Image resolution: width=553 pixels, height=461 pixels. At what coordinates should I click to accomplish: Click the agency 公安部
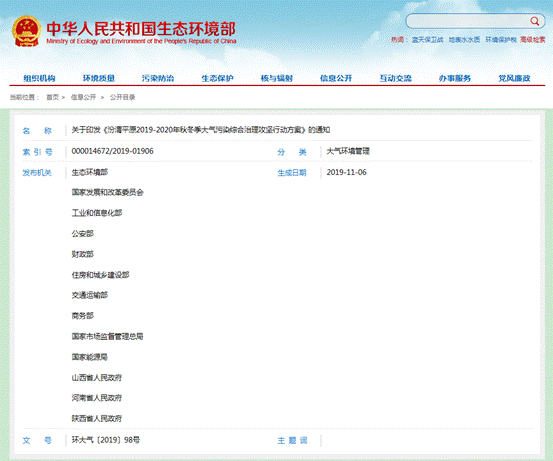(83, 234)
